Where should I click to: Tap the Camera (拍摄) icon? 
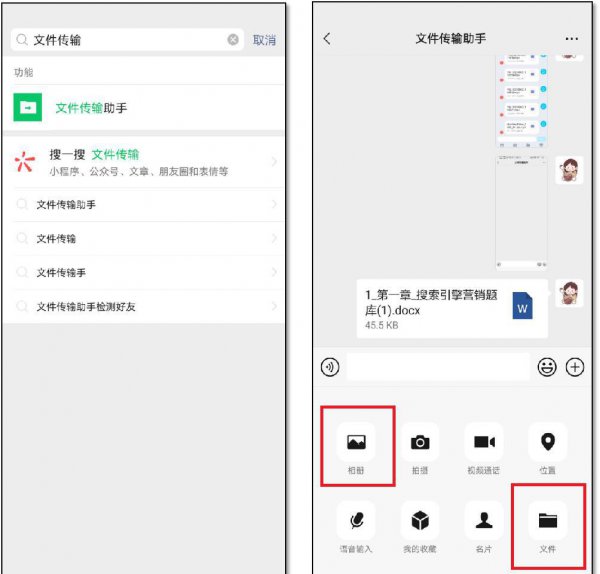(x=421, y=442)
